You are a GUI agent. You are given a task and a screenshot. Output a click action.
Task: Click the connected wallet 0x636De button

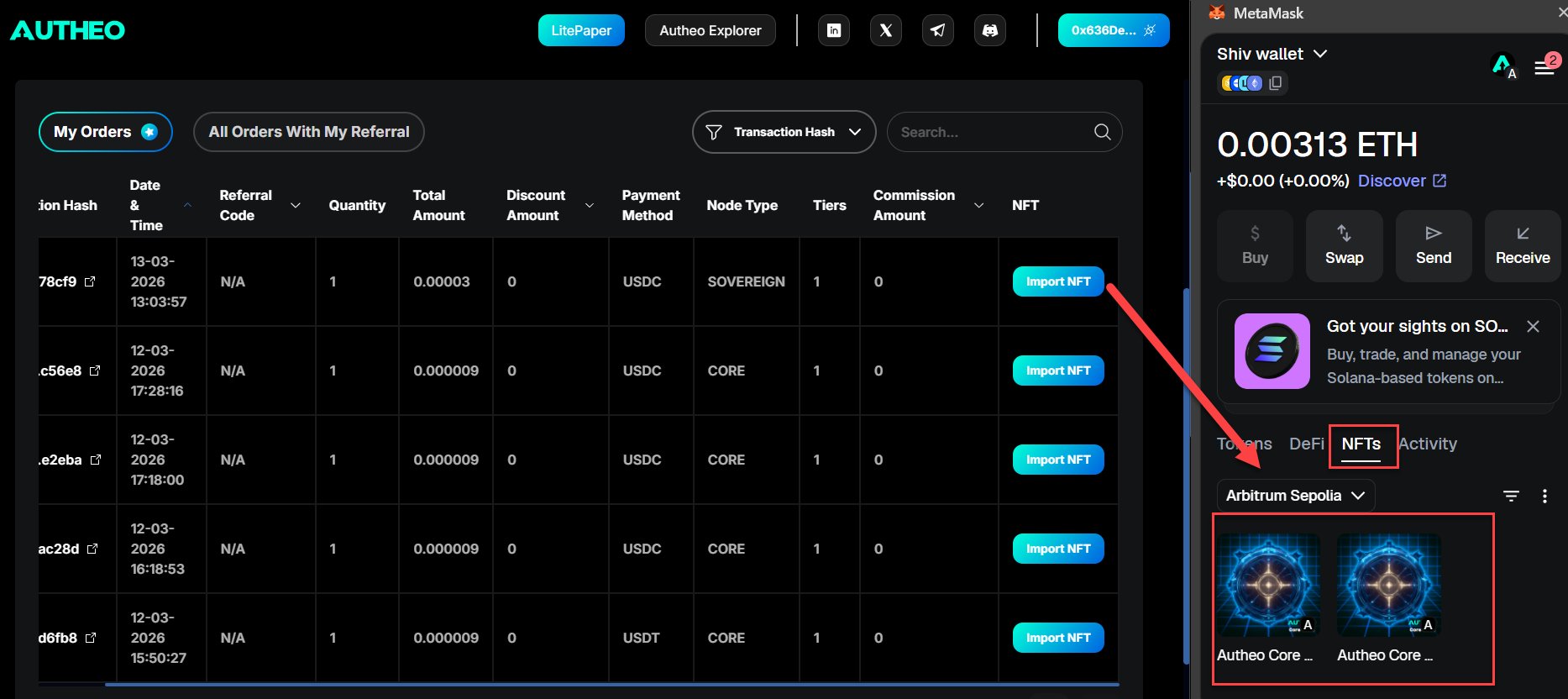pyautogui.click(x=1114, y=30)
